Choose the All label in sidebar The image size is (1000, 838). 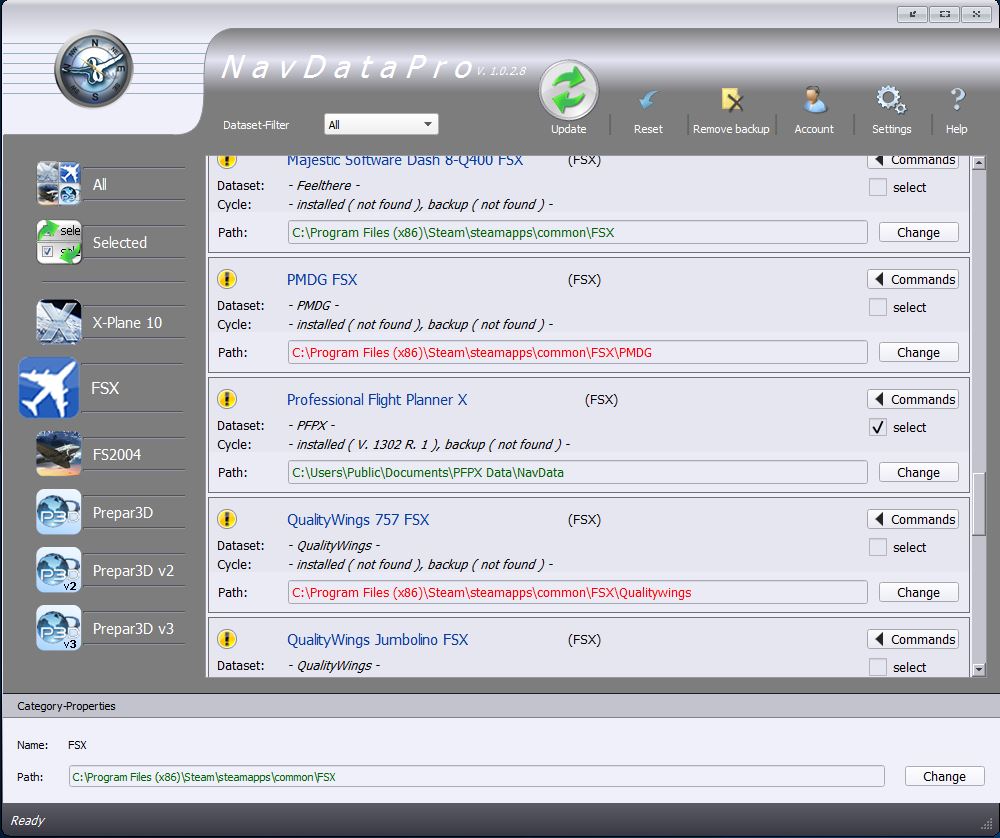tap(99, 184)
